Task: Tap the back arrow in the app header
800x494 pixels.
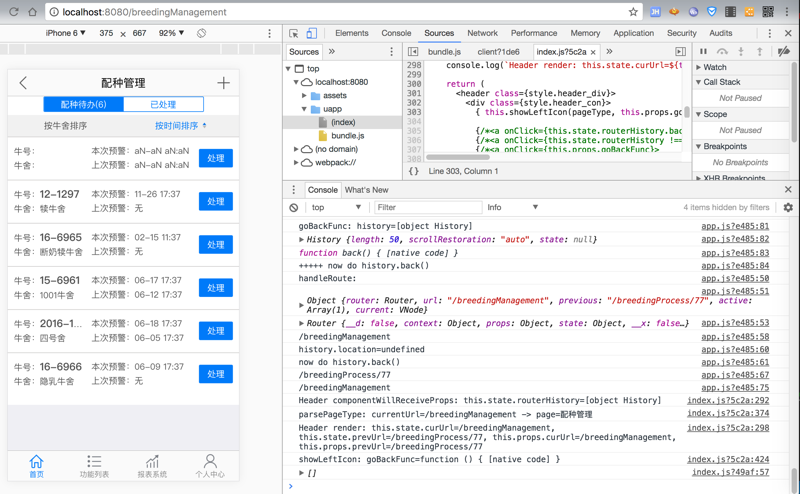Action: (x=23, y=83)
